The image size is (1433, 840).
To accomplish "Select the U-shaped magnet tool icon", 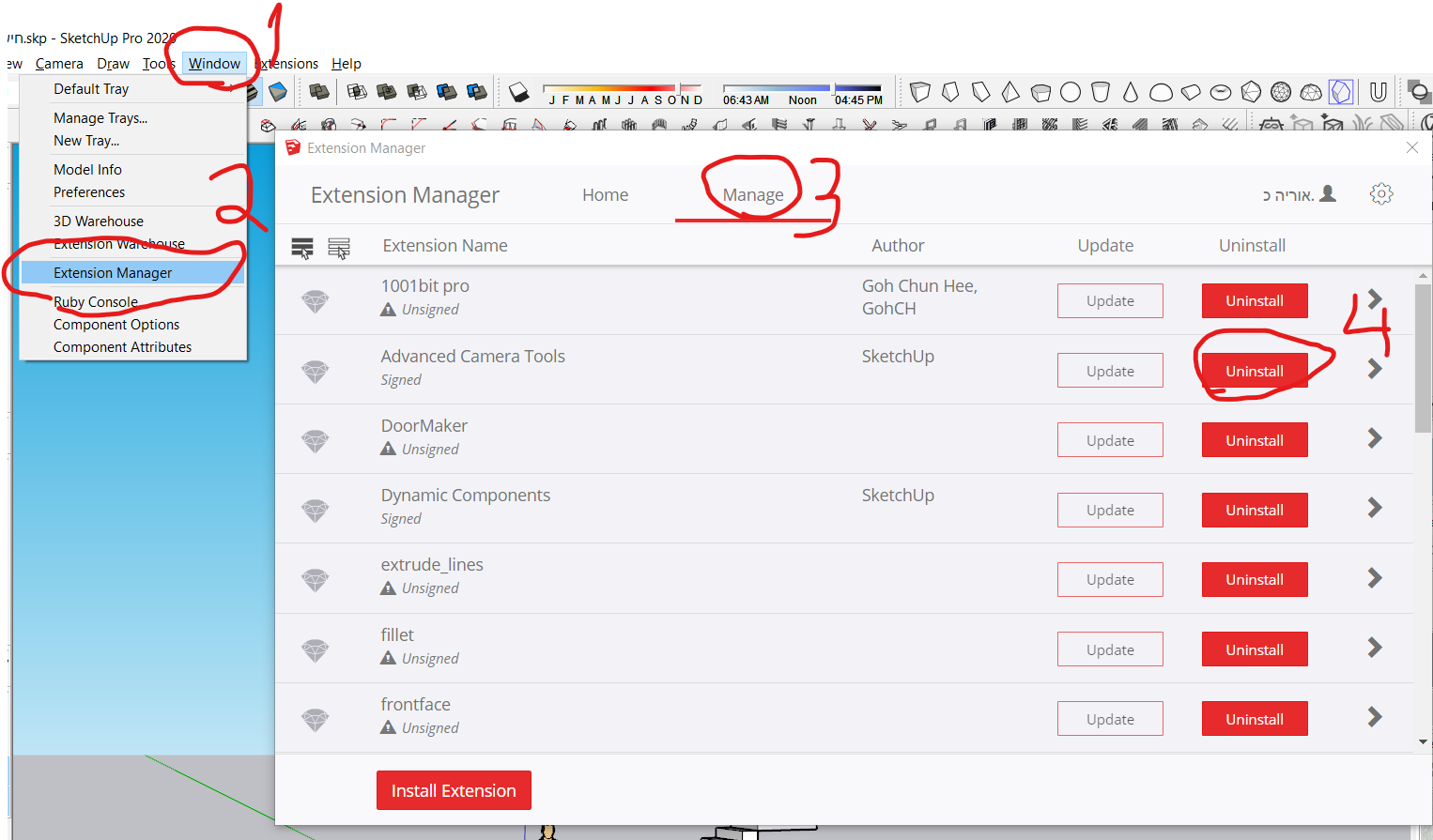I will coord(1379,92).
